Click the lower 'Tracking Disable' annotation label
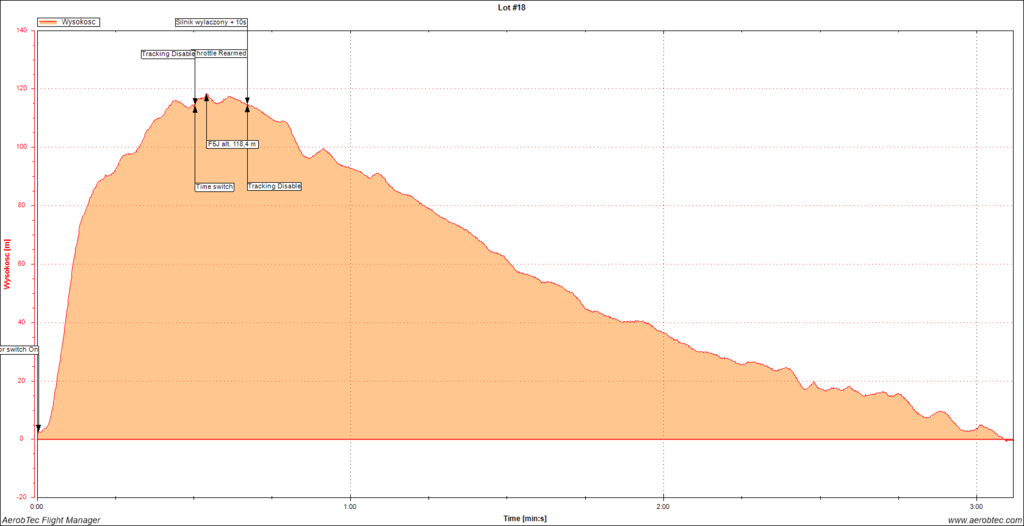 (x=274, y=186)
